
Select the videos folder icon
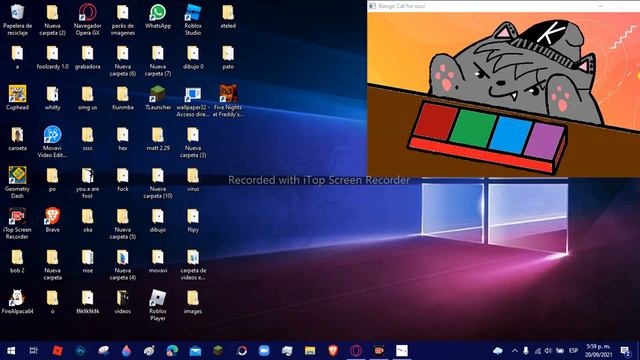coord(122,302)
